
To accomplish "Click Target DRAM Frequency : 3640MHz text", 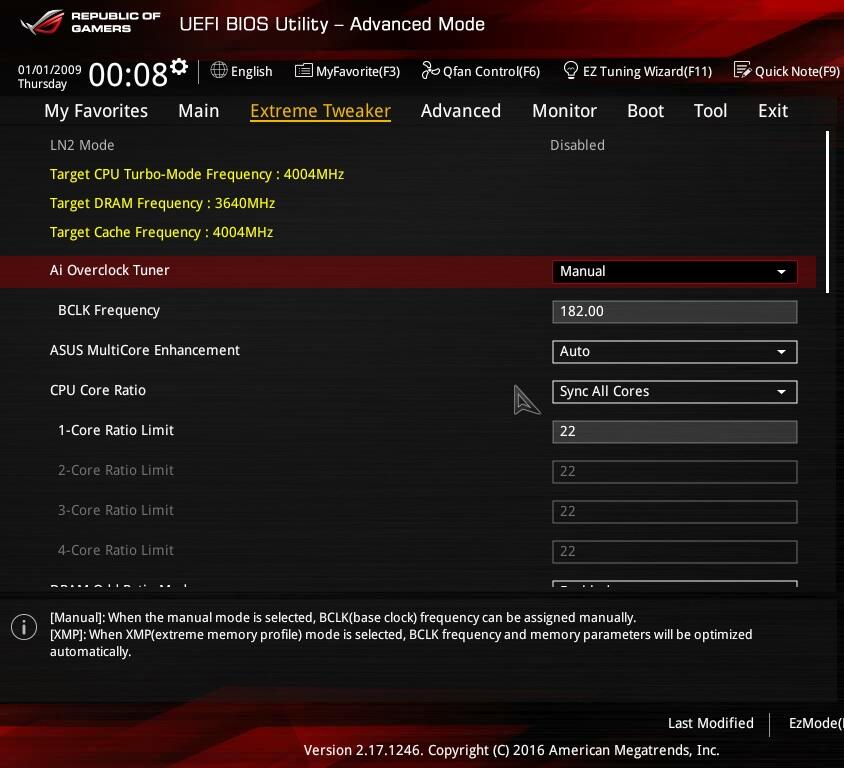I will [x=162, y=203].
